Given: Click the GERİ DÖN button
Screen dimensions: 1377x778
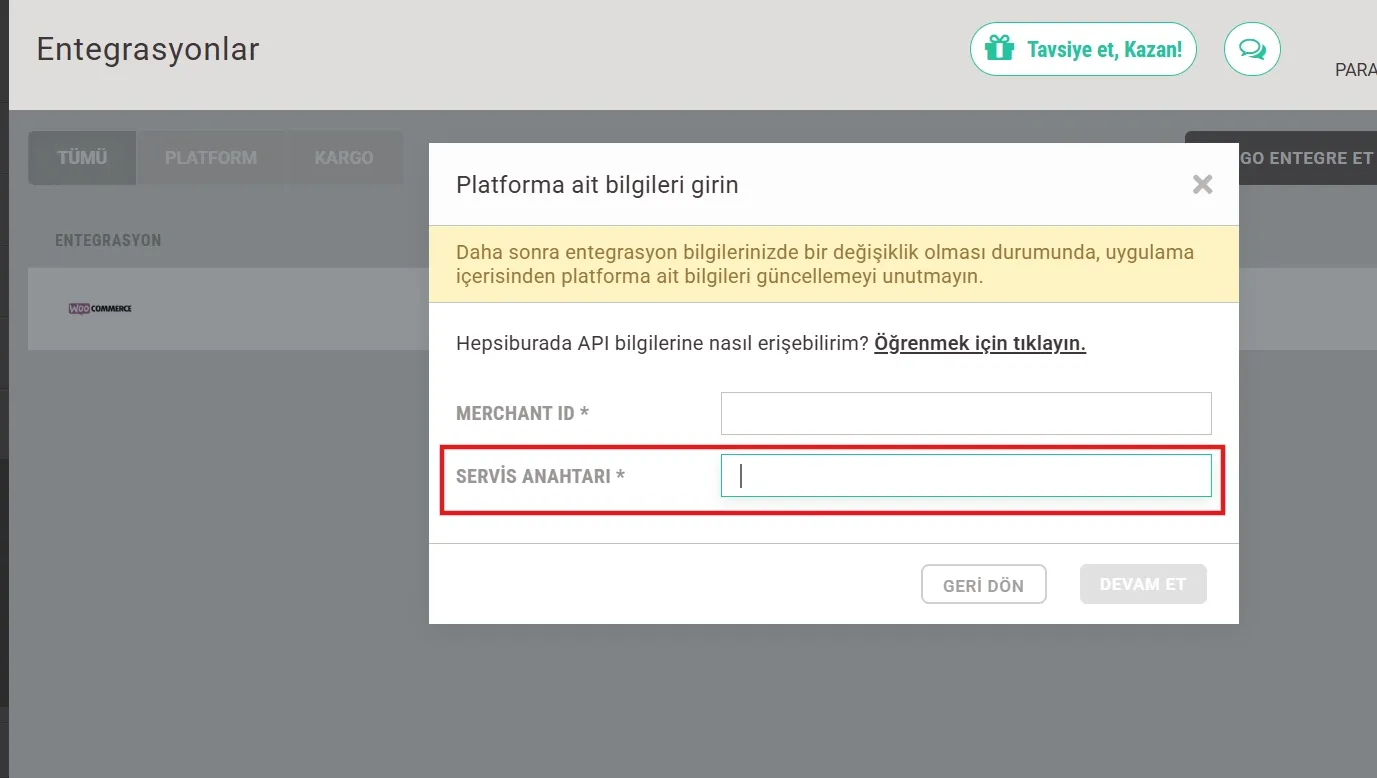Looking at the screenshot, I should click(x=984, y=585).
